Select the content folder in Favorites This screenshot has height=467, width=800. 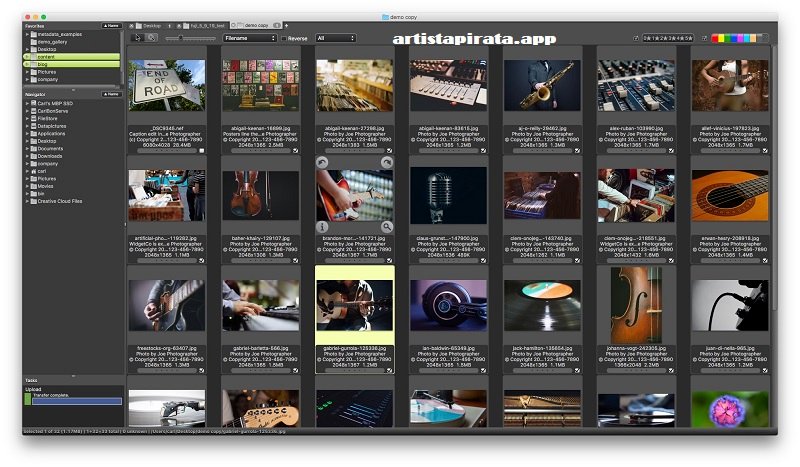(x=72, y=57)
